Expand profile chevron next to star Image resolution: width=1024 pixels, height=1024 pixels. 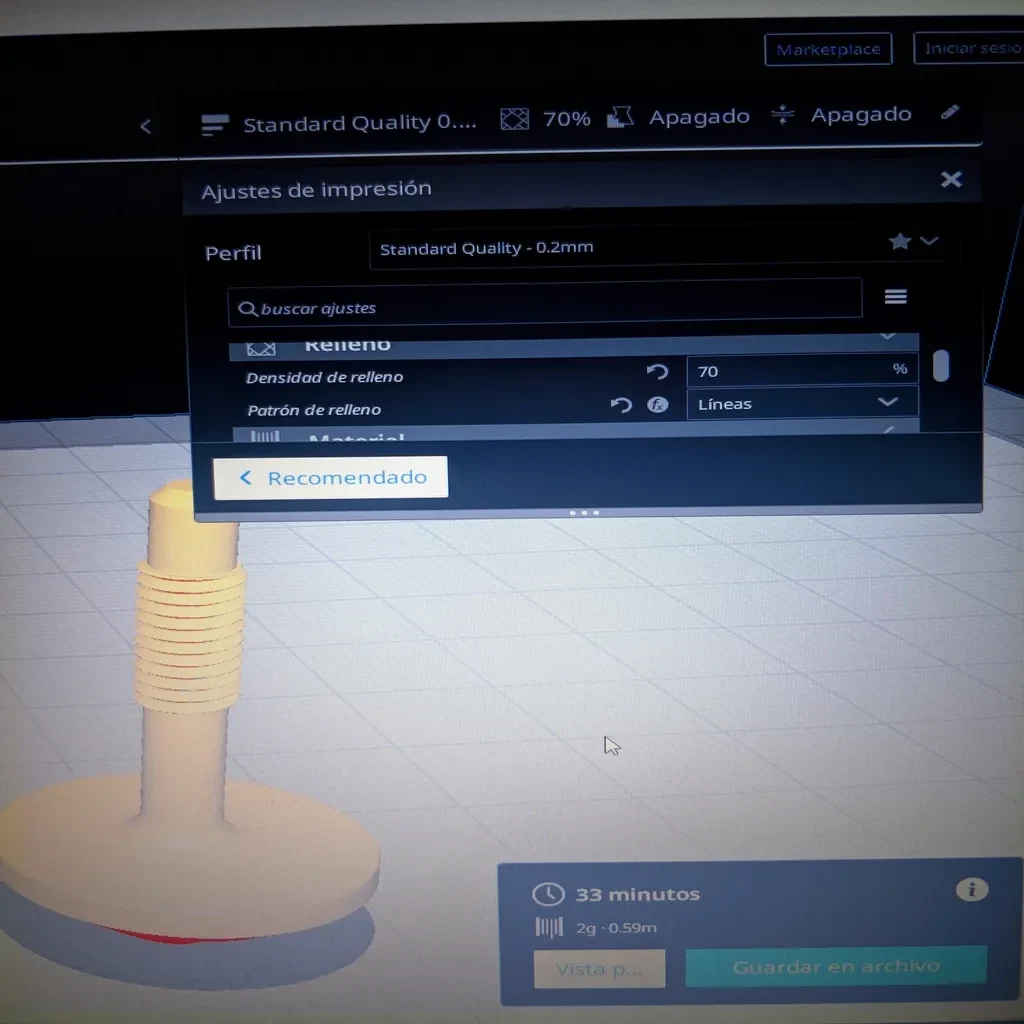pos(929,241)
